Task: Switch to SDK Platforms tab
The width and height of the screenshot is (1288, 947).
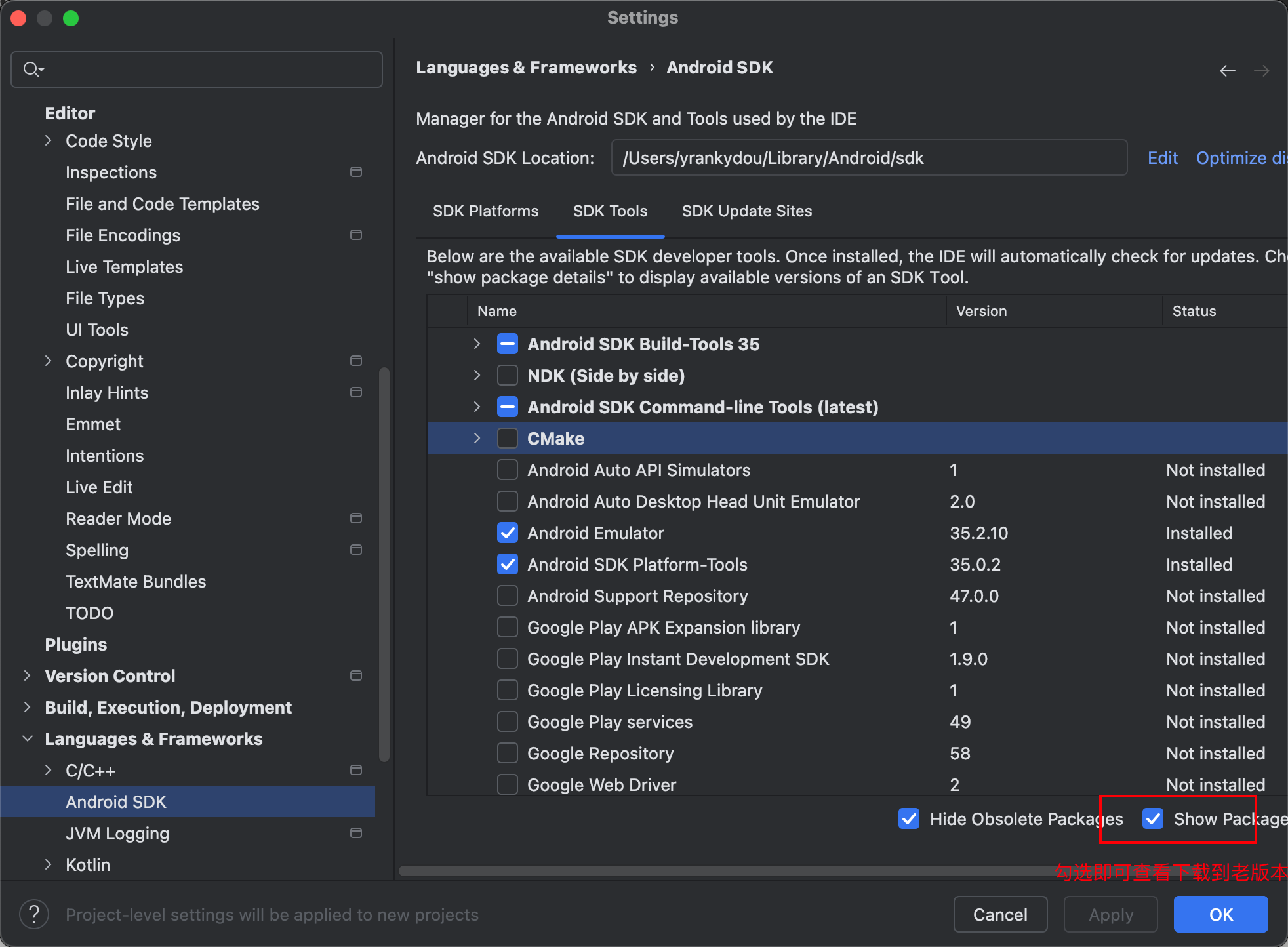Action: click(x=485, y=211)
